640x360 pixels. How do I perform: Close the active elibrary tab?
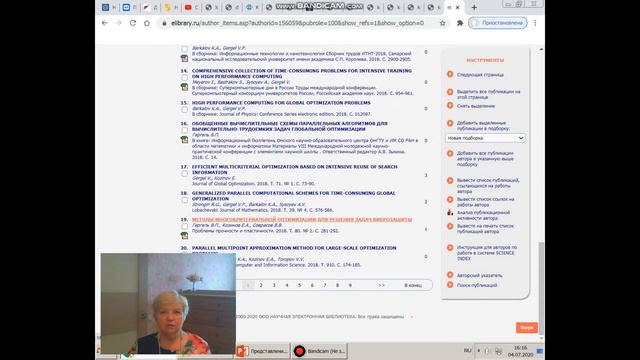coord(458,7)
